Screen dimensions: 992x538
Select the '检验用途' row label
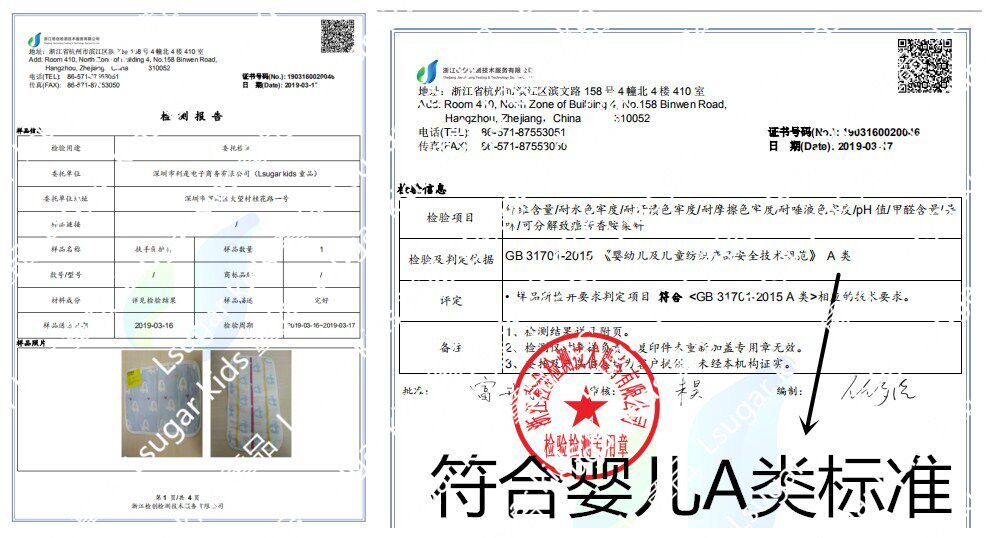coord(66,148)
